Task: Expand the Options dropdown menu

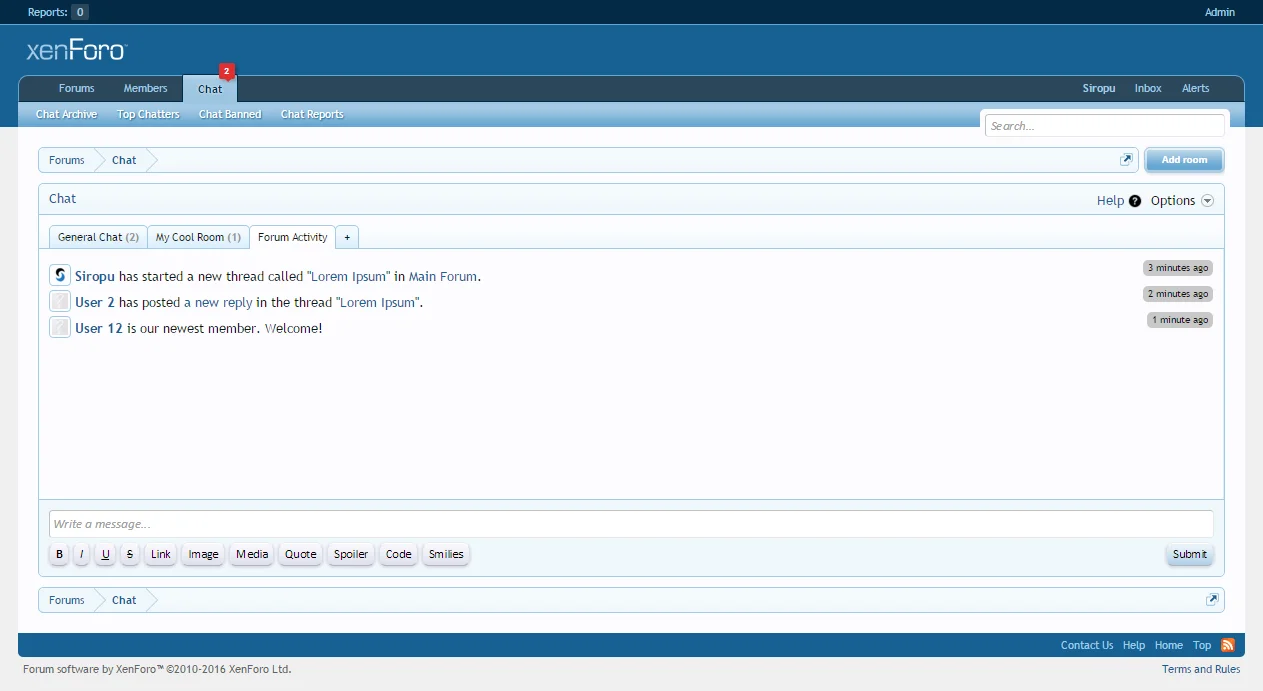Action: [1181, 201]
